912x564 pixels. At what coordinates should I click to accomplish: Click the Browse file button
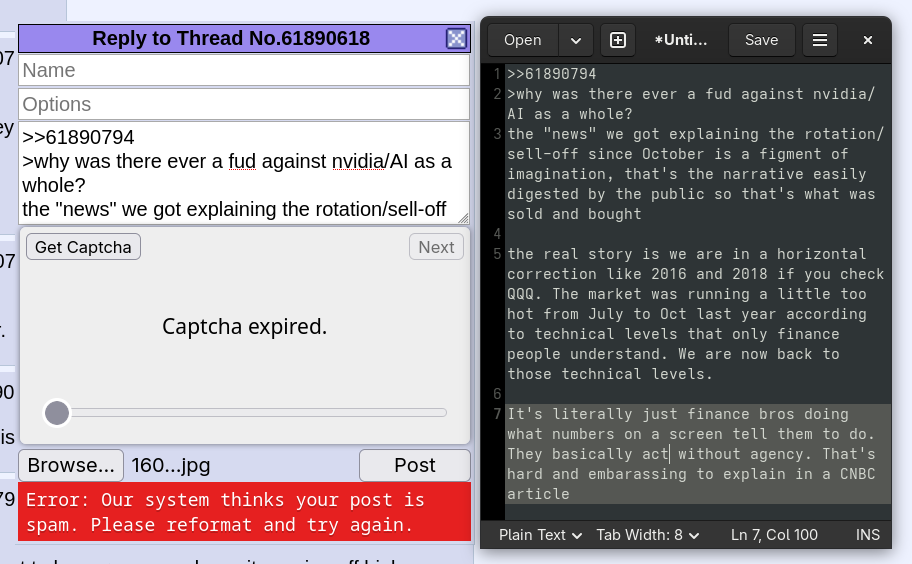[x=71, y=465]
